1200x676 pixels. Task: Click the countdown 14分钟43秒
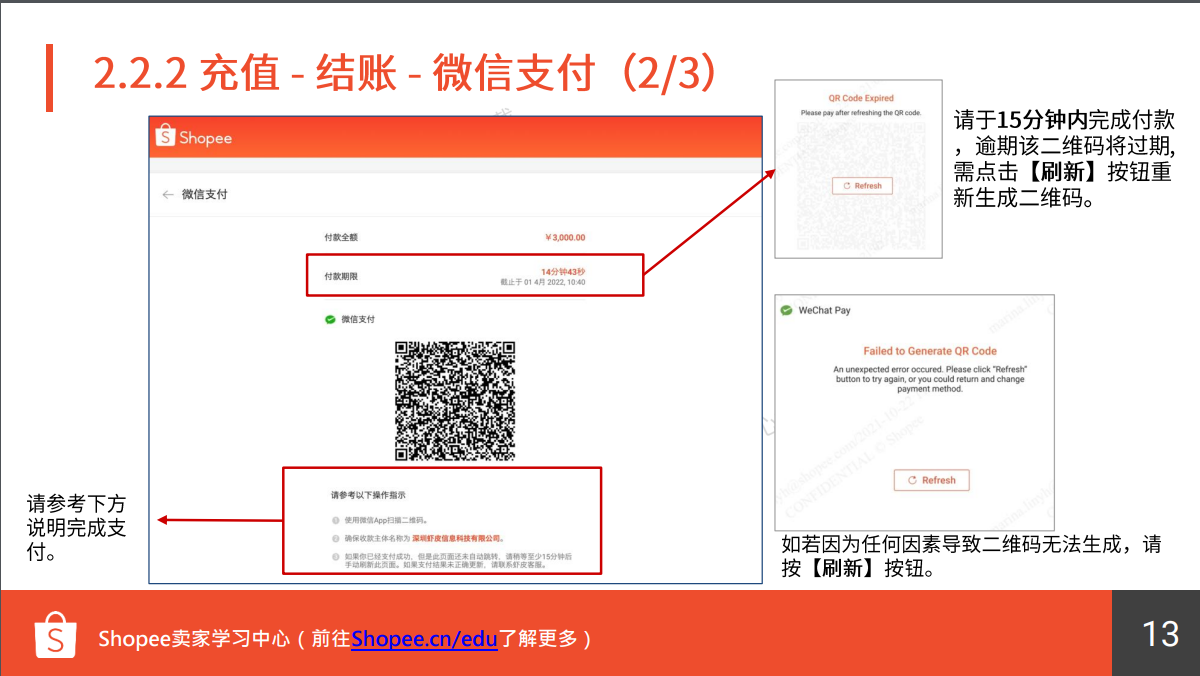click(x=563, y=272)
